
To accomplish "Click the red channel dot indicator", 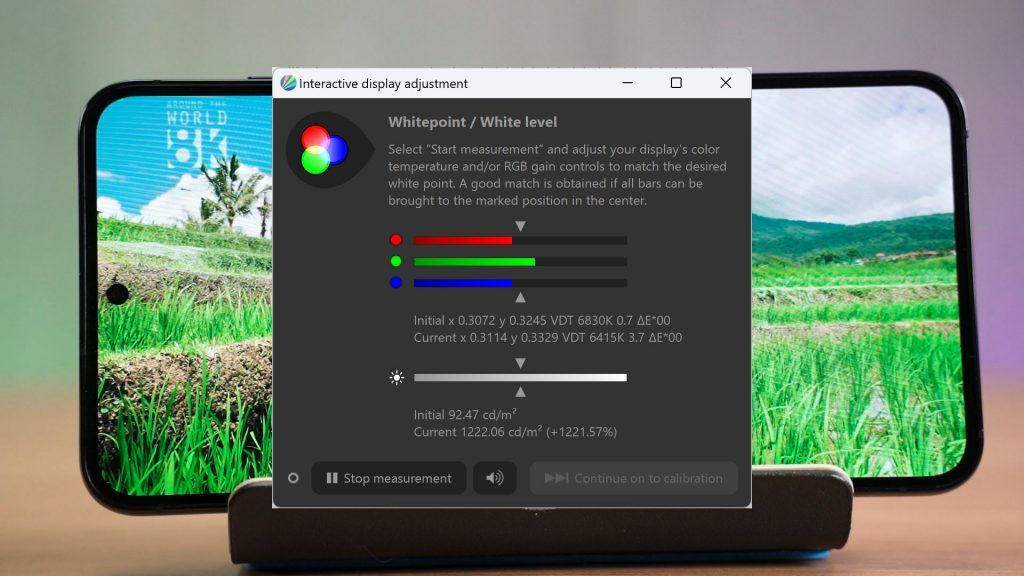I will 396,240.
